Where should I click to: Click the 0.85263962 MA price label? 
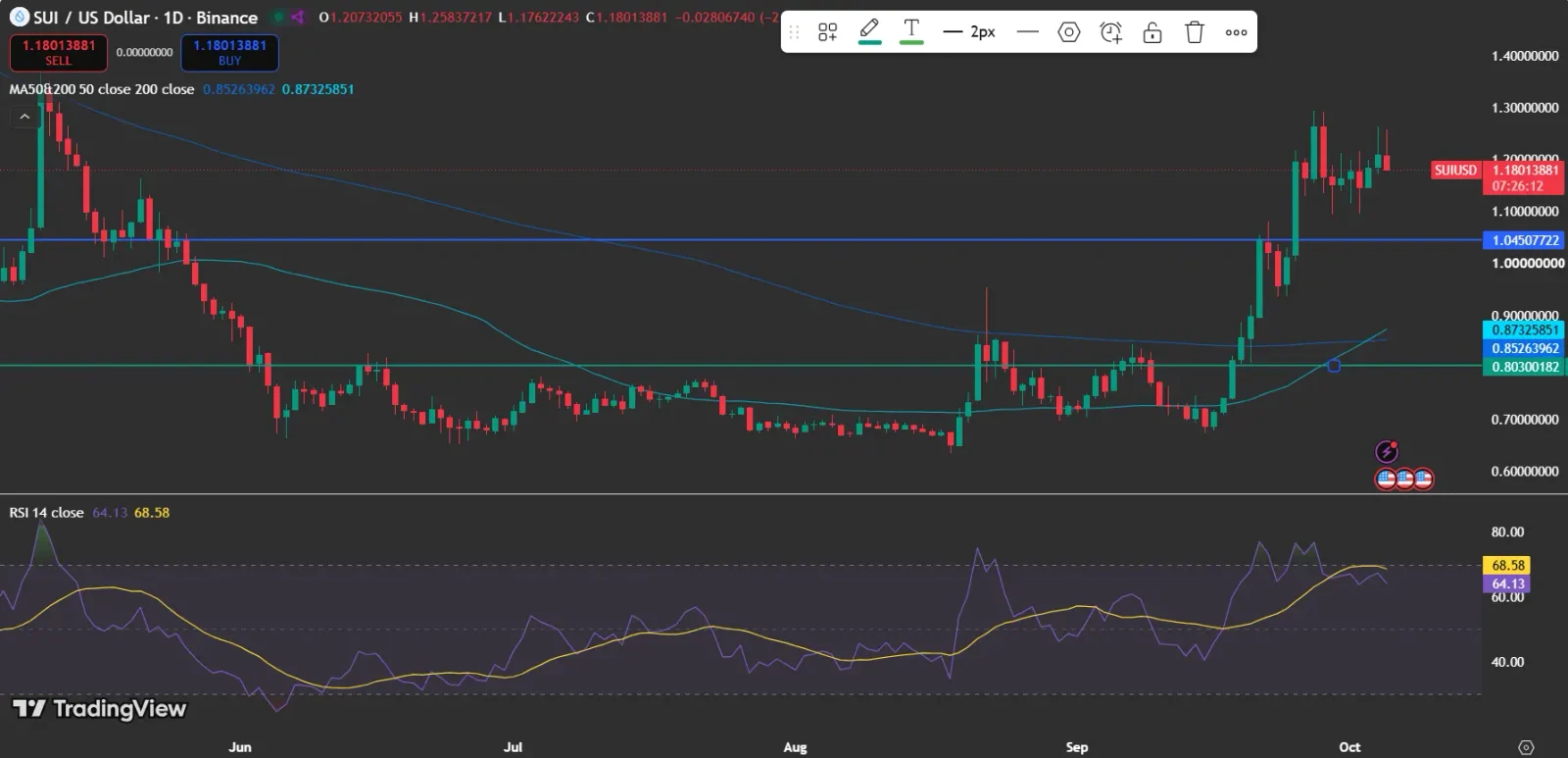(x=1525, y=348)
